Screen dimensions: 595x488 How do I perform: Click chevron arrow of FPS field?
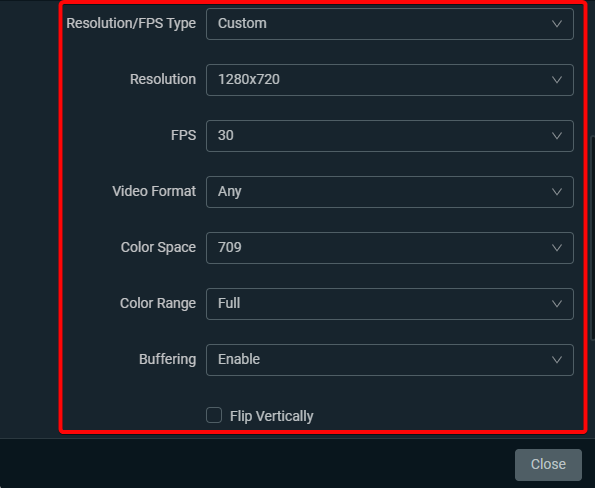pos(557,136)
